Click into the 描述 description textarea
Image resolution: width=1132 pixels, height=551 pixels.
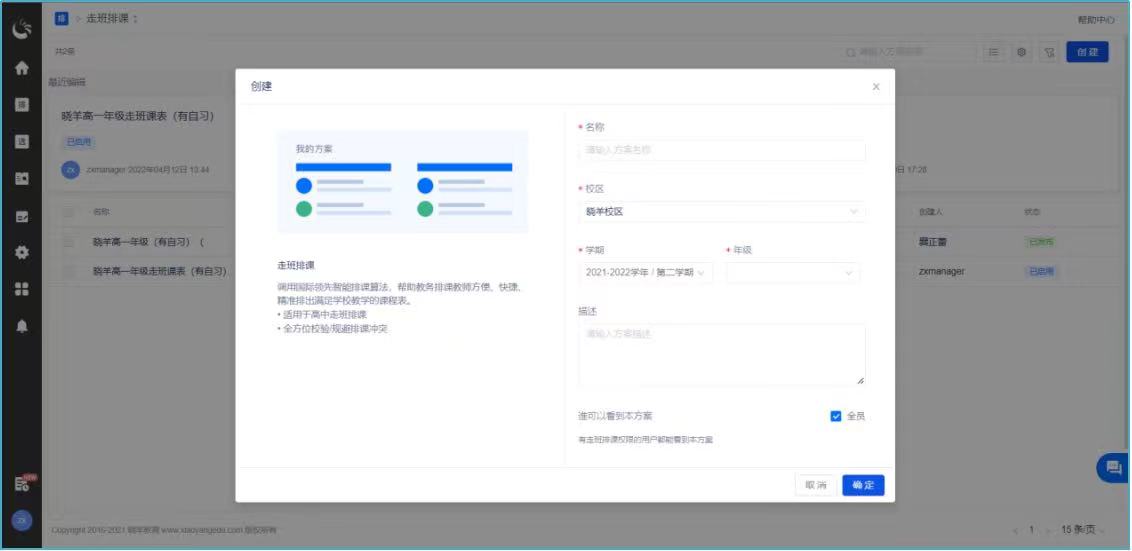(x=721, y=355)
